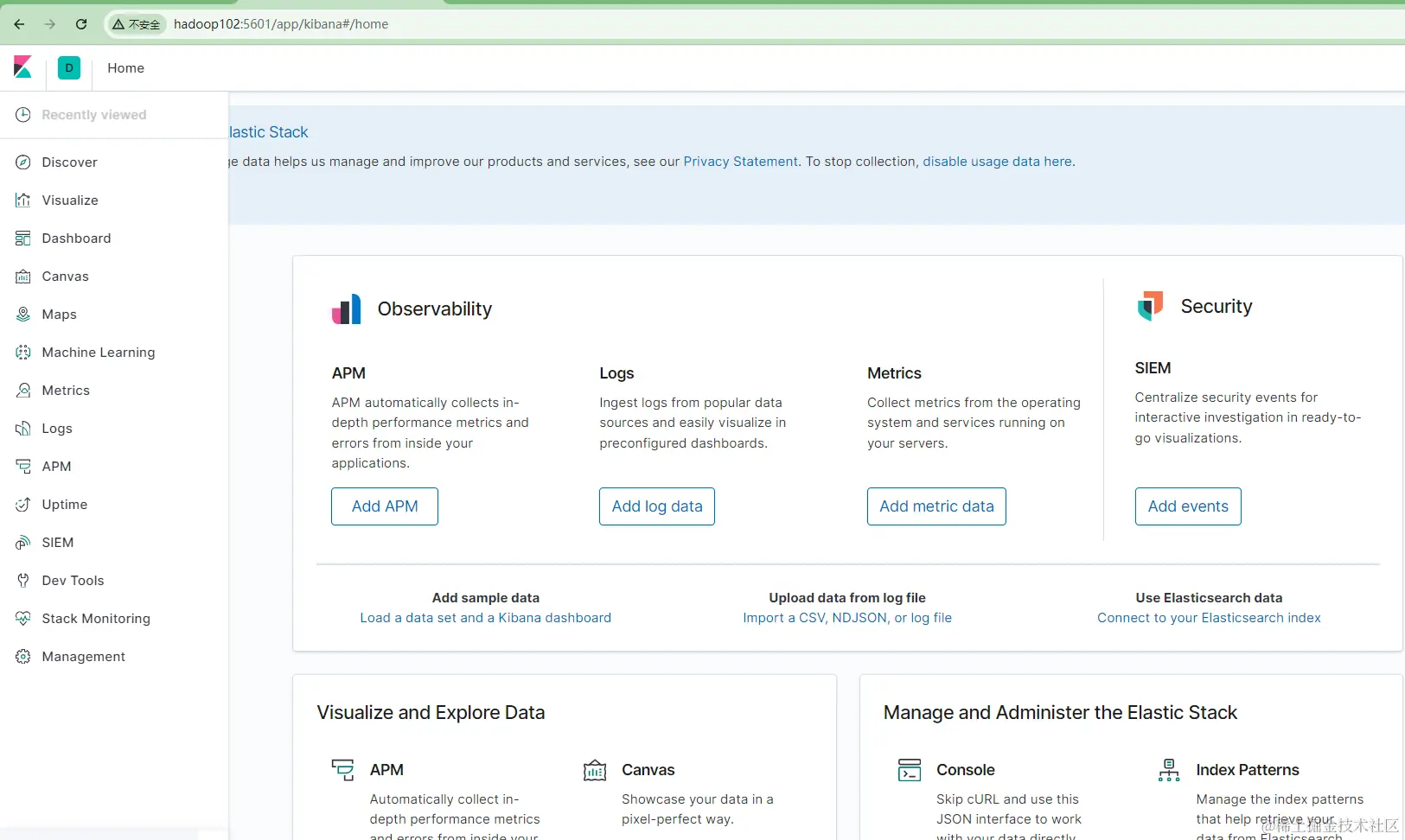Click the Canvas heading under Visualize and Explore Data
Image resolution: width=1405 pixels, height=840 pixels.
[x=648, y=770]
